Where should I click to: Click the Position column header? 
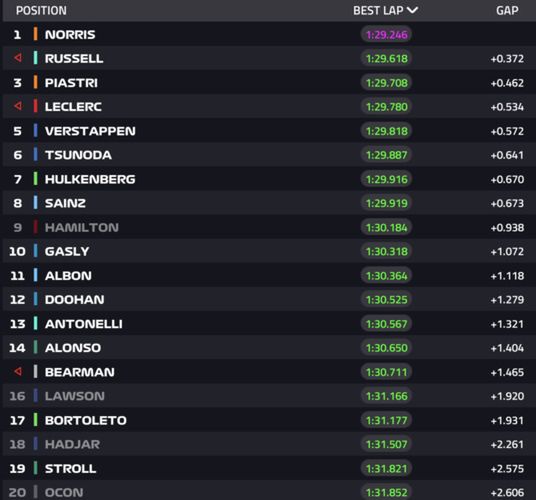coord(41,11)
